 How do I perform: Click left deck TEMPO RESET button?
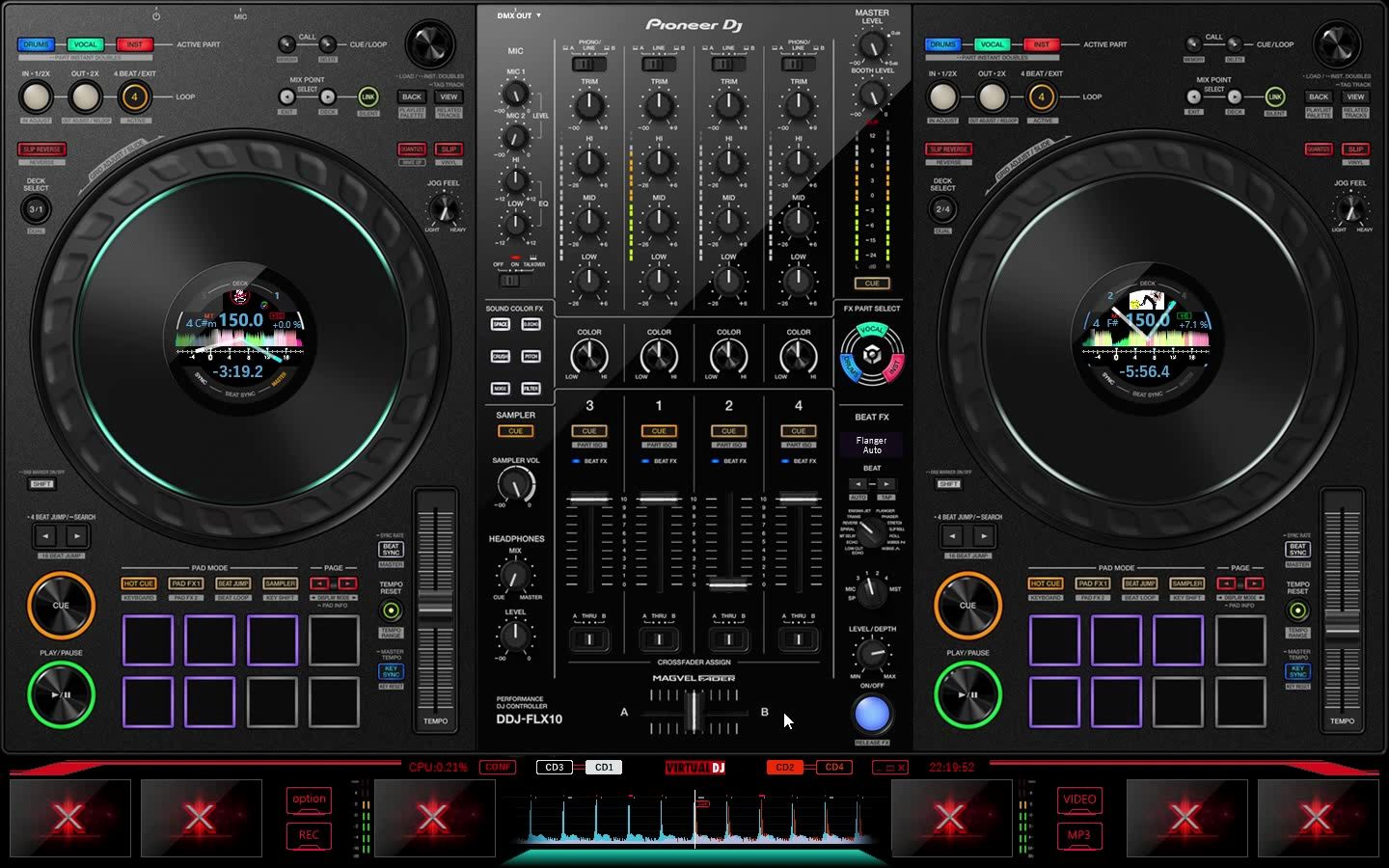click(x=391, y=610)
